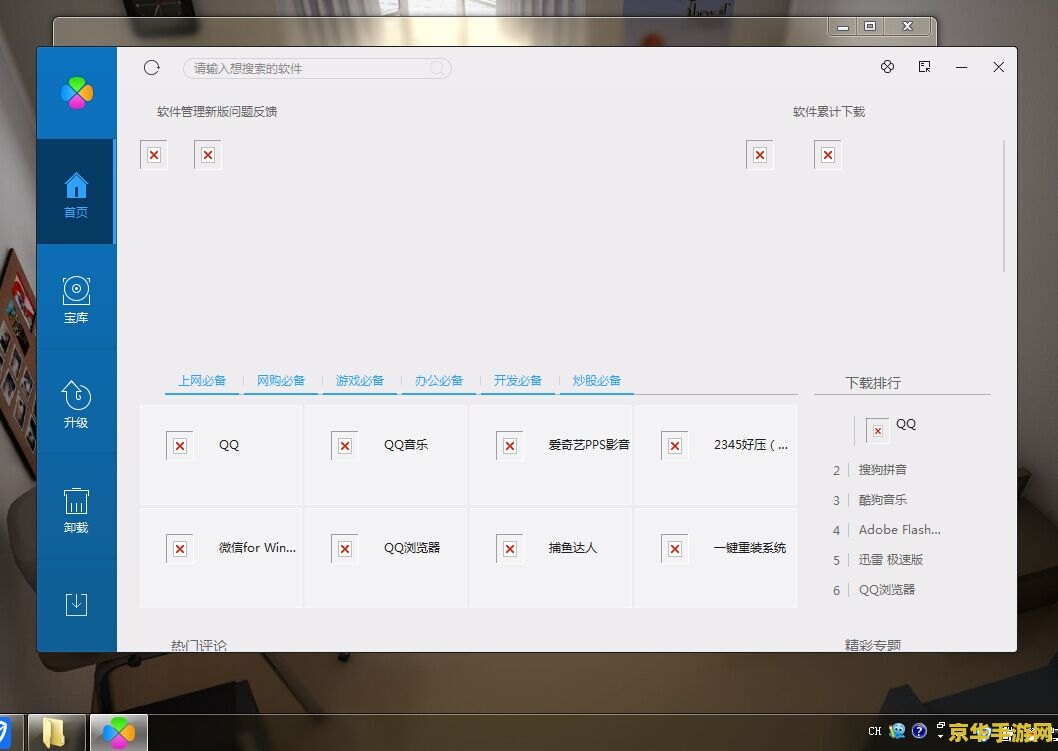Click the broken 一键重装系统 card icon
This screenshot has width=1058, height=751.
675,549
